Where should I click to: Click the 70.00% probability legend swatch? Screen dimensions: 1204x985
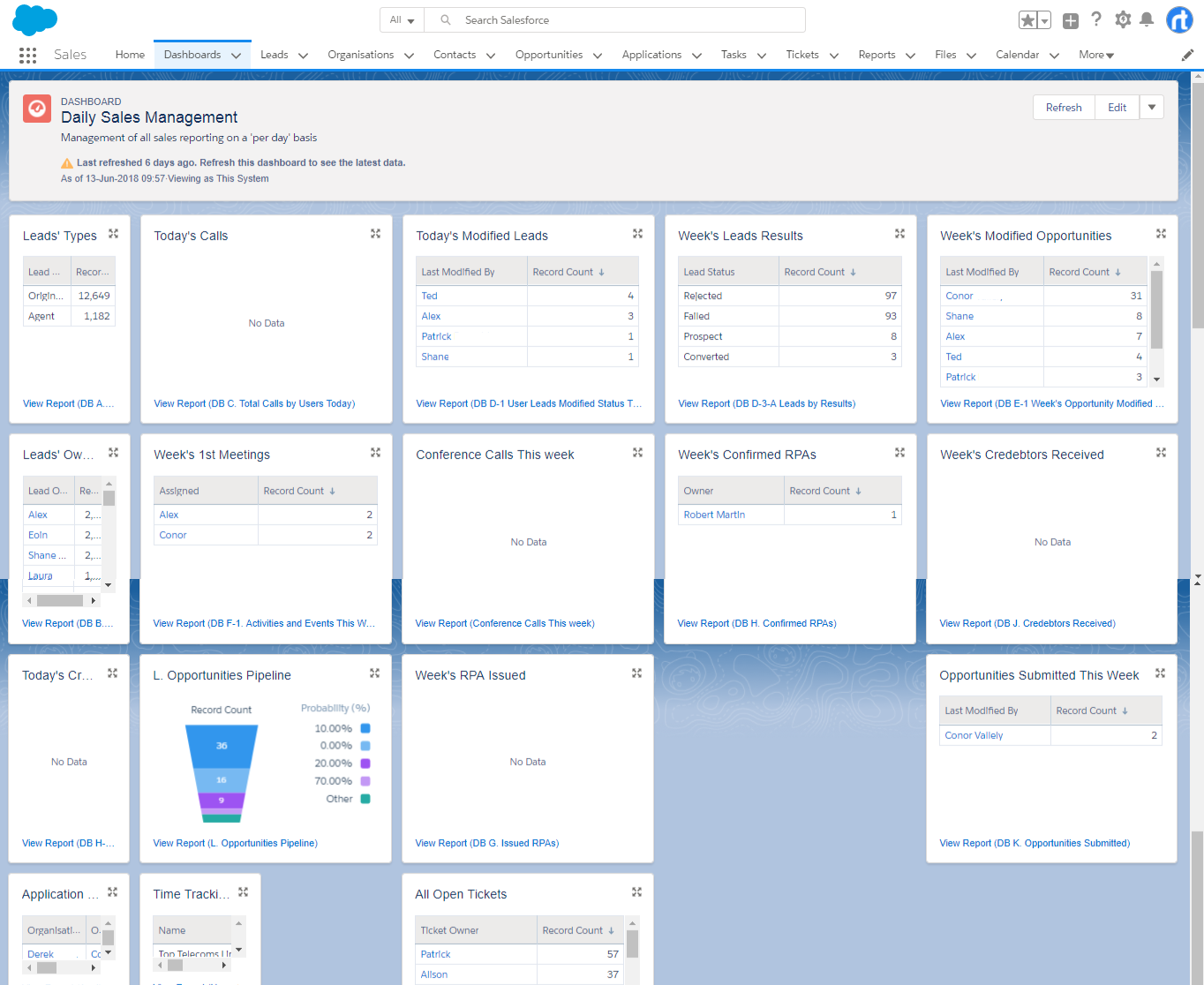click(x=365, y=781)
